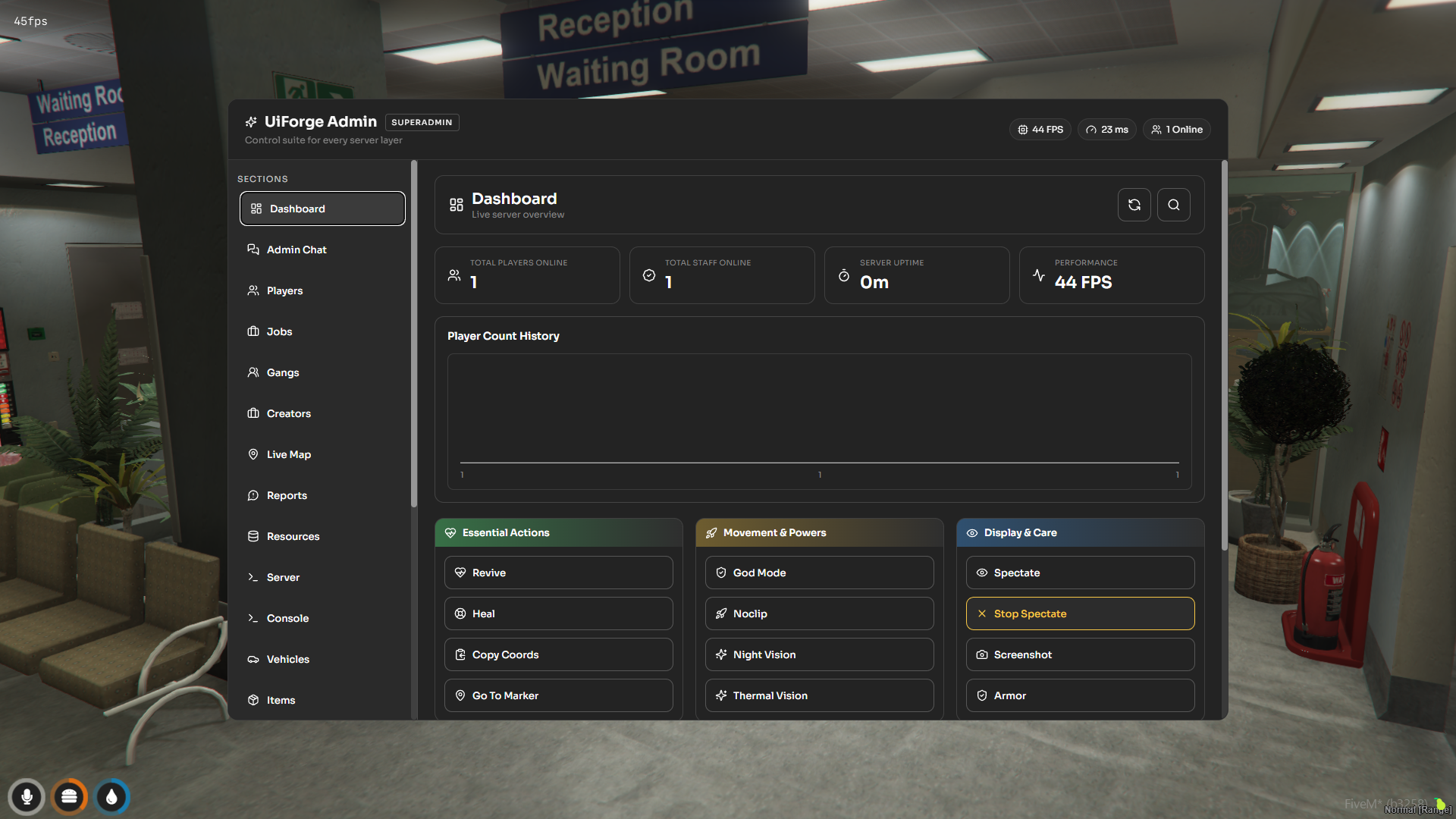Viewport: 1456px width, 819px height.
Task: Click the Stop Spectate button
Action: (x=1080, y=613)
